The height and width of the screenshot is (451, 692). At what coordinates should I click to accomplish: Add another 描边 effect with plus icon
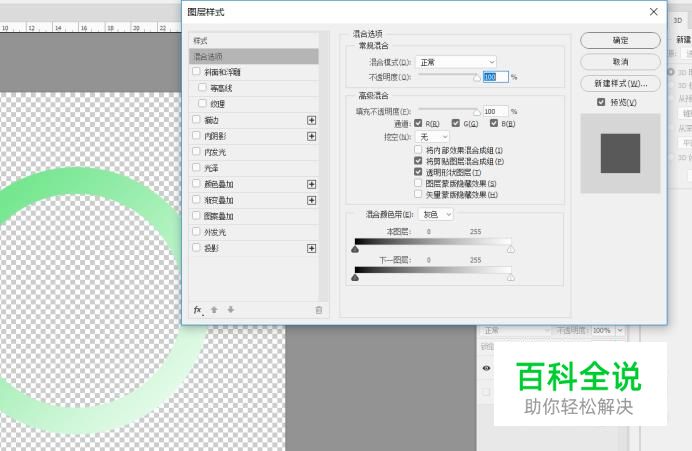pyautogui.click(x=312, y=120)
